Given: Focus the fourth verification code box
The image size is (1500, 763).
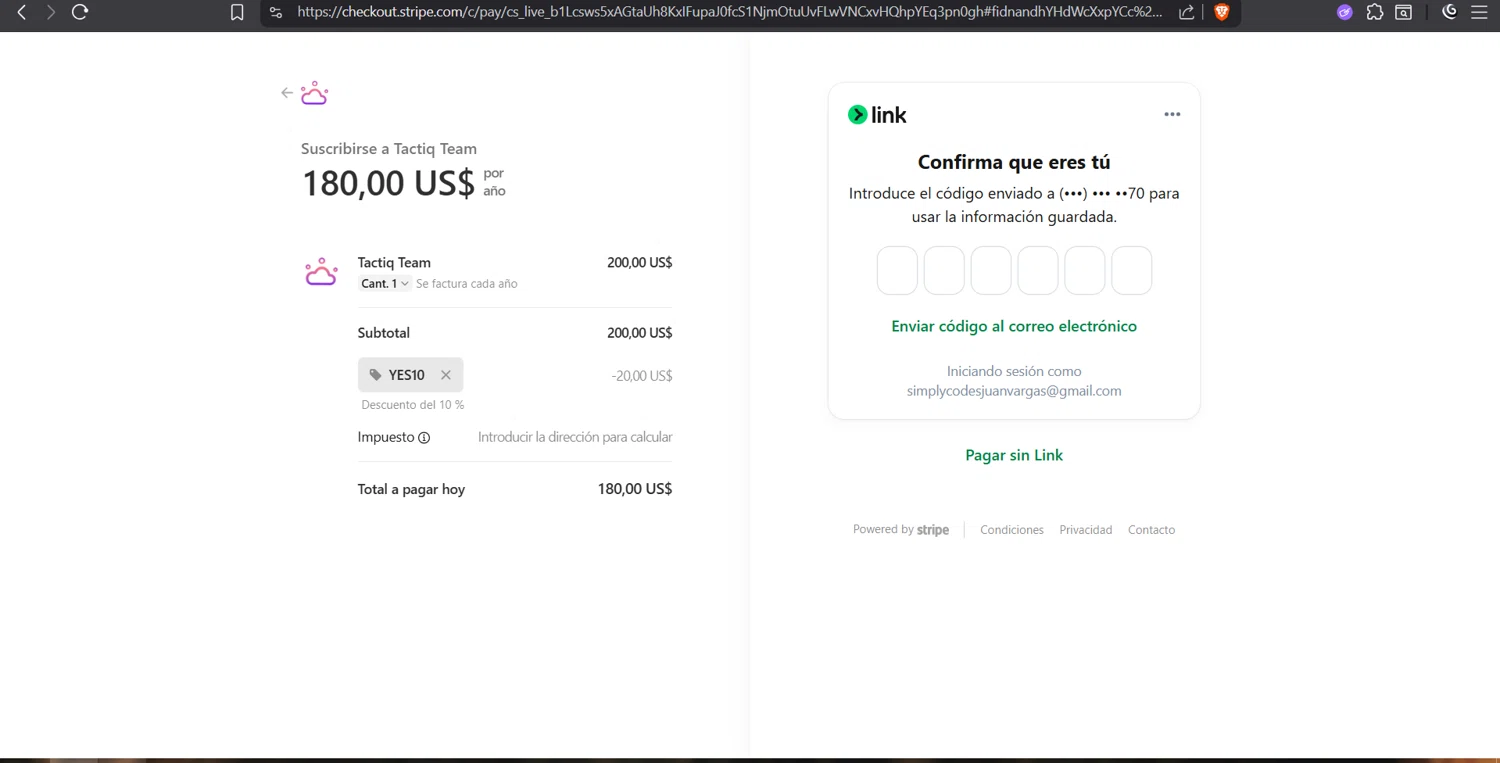Looking at the screenshot, I should (1038, 271).
